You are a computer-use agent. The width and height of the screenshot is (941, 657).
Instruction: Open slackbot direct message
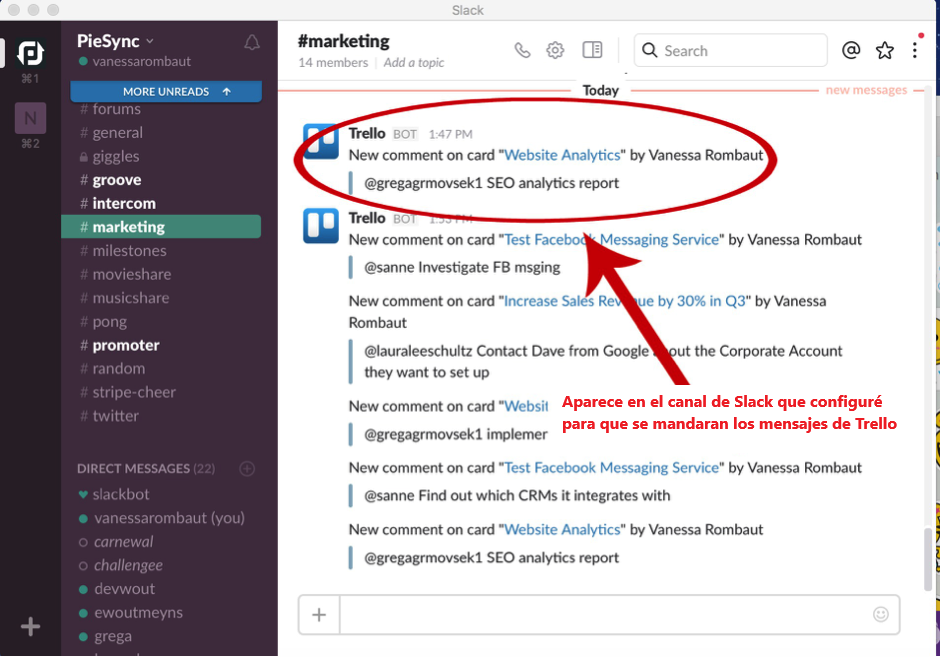[114, 494]
